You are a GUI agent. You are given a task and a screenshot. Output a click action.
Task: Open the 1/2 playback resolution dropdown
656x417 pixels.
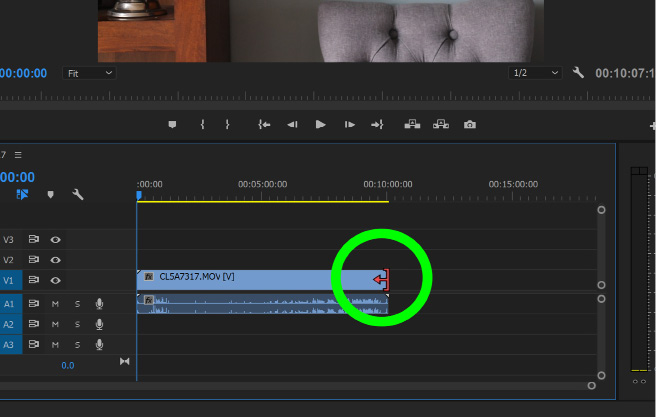(x=535, y=73)
